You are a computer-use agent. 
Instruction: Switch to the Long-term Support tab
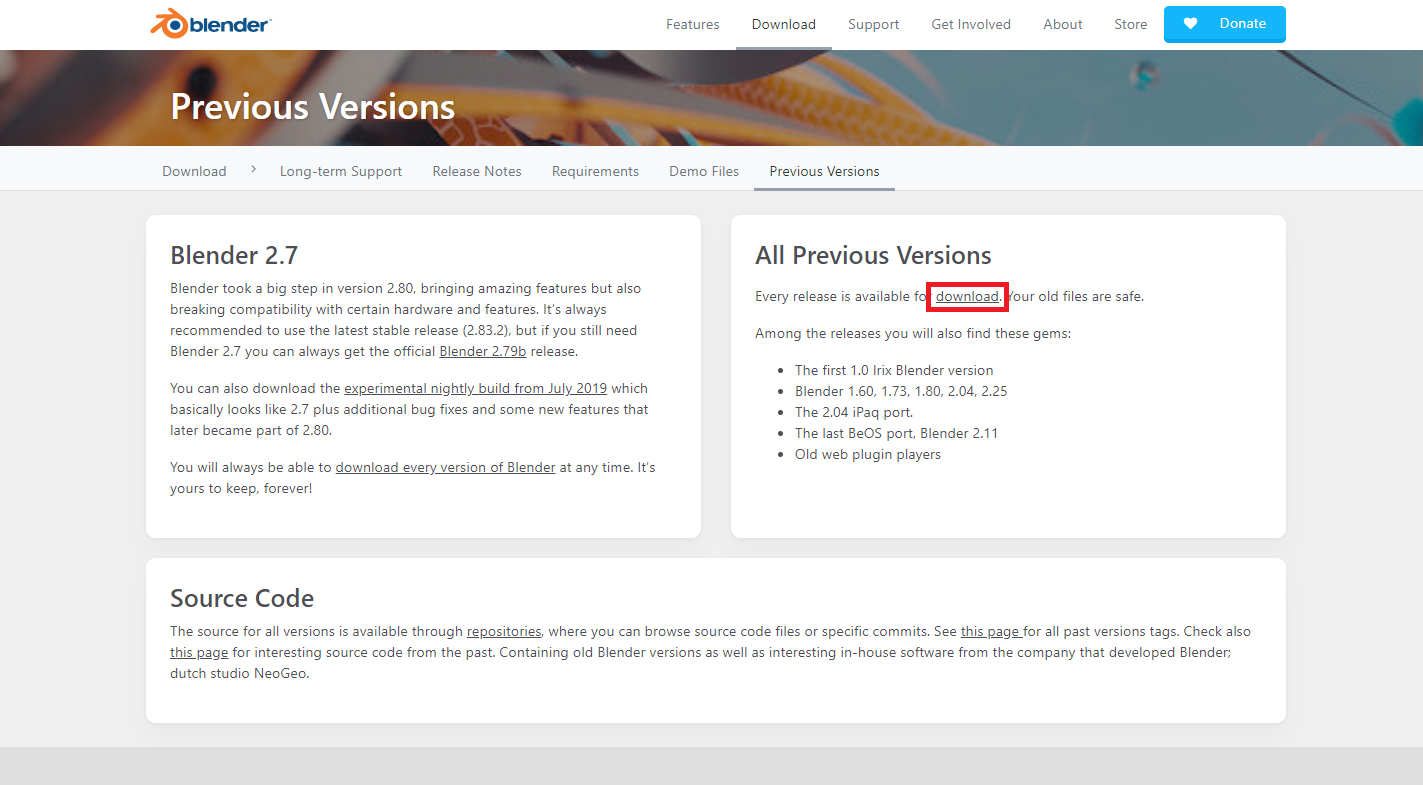click(341, 171)
